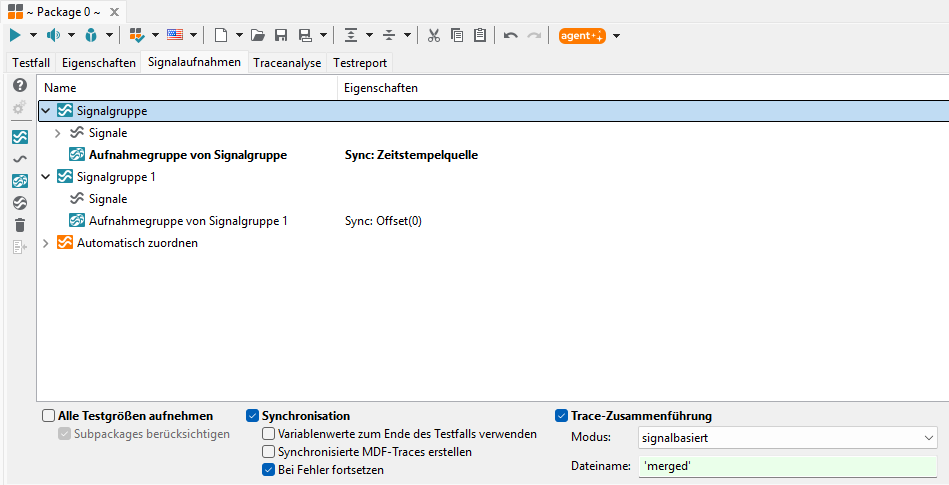Click the expand all rows icon
This screenshot has width=949, height=485.
351,36
